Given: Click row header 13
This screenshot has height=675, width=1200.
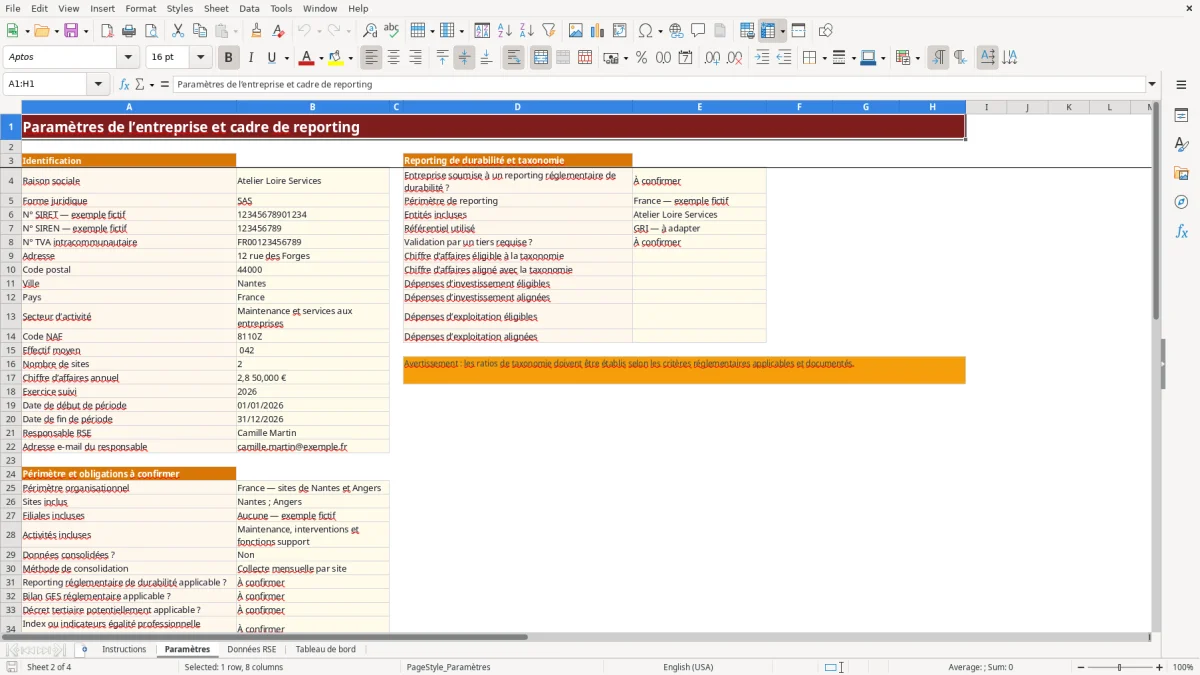Looking at the screenshot, I should [x=11, y=316].
